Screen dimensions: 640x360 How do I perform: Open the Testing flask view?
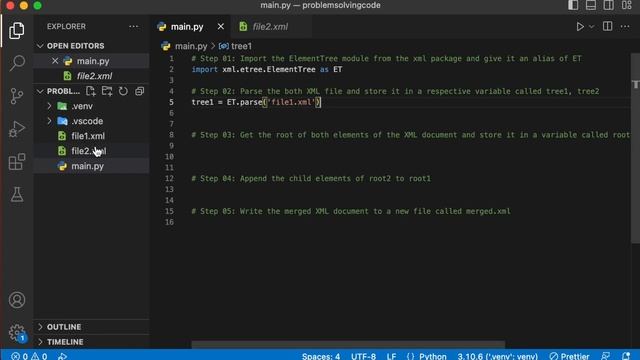click(x=17, y=194)
